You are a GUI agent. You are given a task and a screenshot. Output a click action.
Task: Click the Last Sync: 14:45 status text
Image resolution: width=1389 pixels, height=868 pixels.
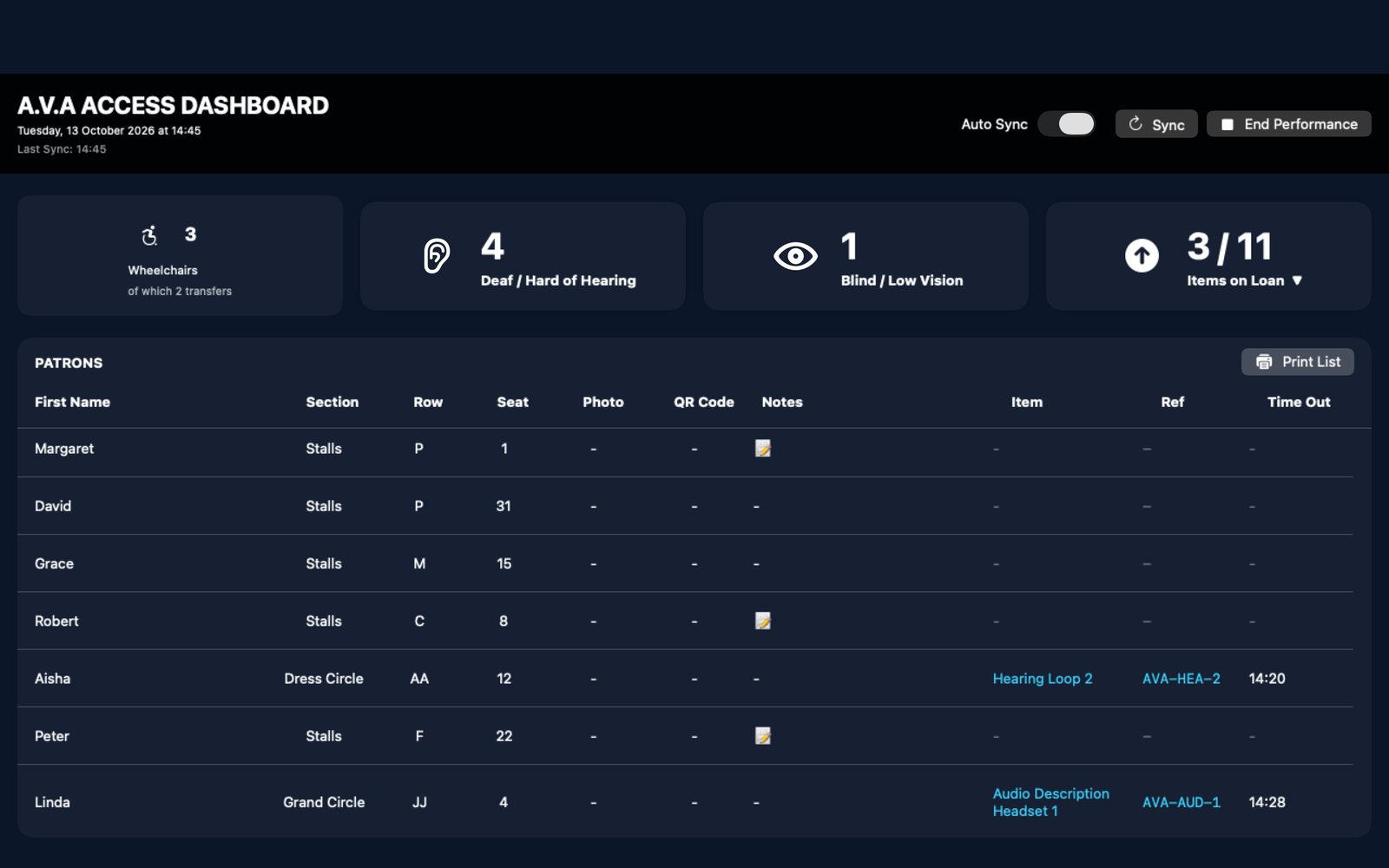coord(62,149)
